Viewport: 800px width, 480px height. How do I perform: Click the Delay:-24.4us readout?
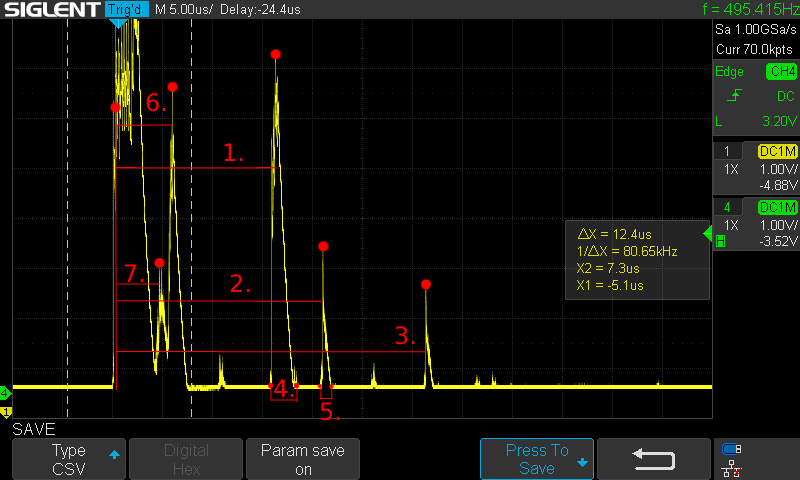click(260, 9)
